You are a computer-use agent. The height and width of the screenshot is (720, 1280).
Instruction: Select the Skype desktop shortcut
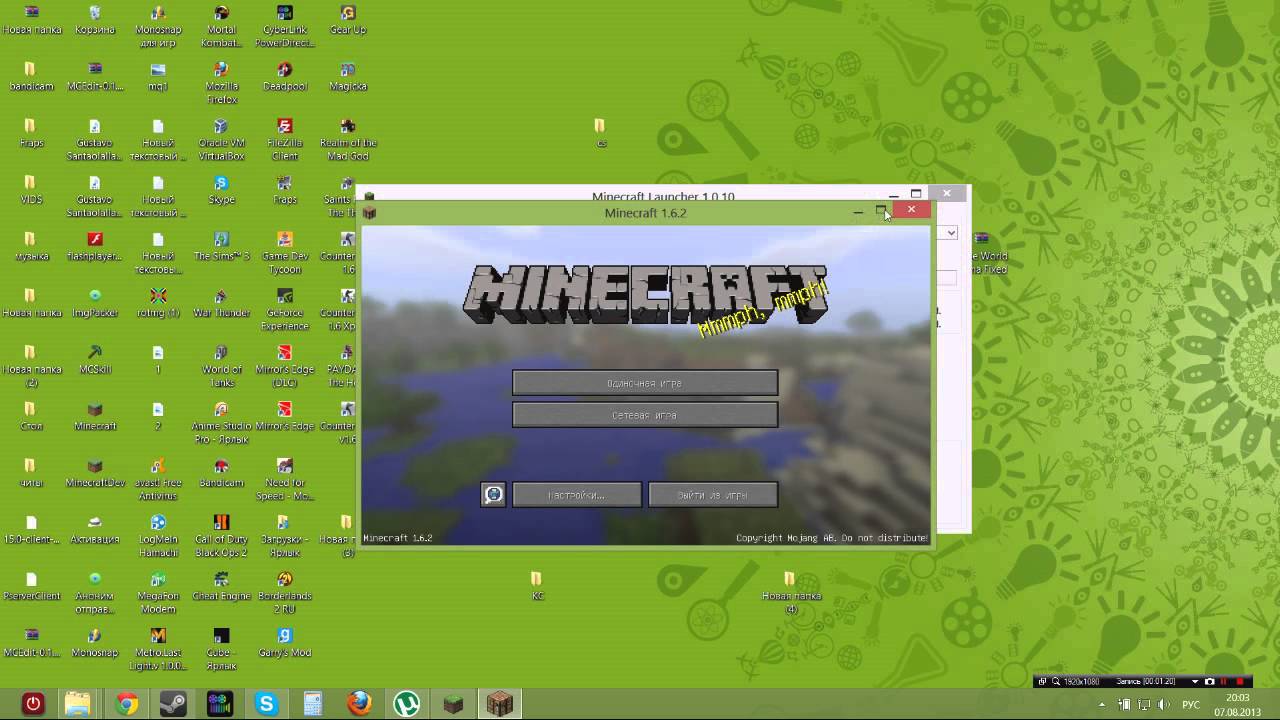[x=221, y=191]
